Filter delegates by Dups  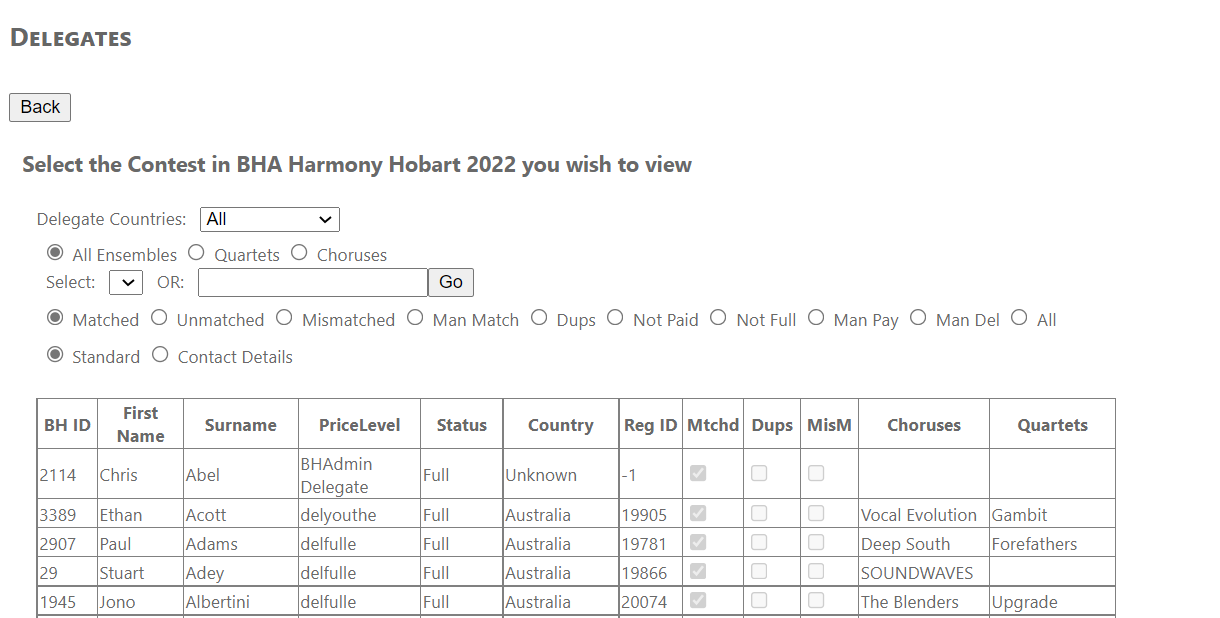(x=539, y=318)
